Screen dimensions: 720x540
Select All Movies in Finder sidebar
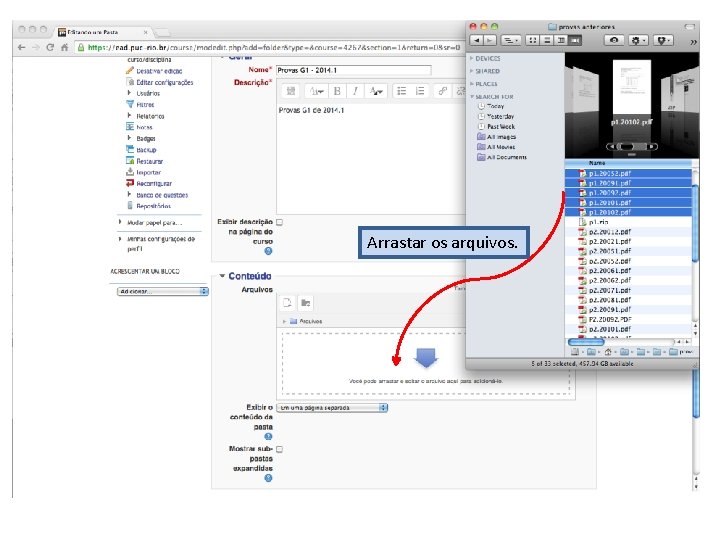coord(501,147)
